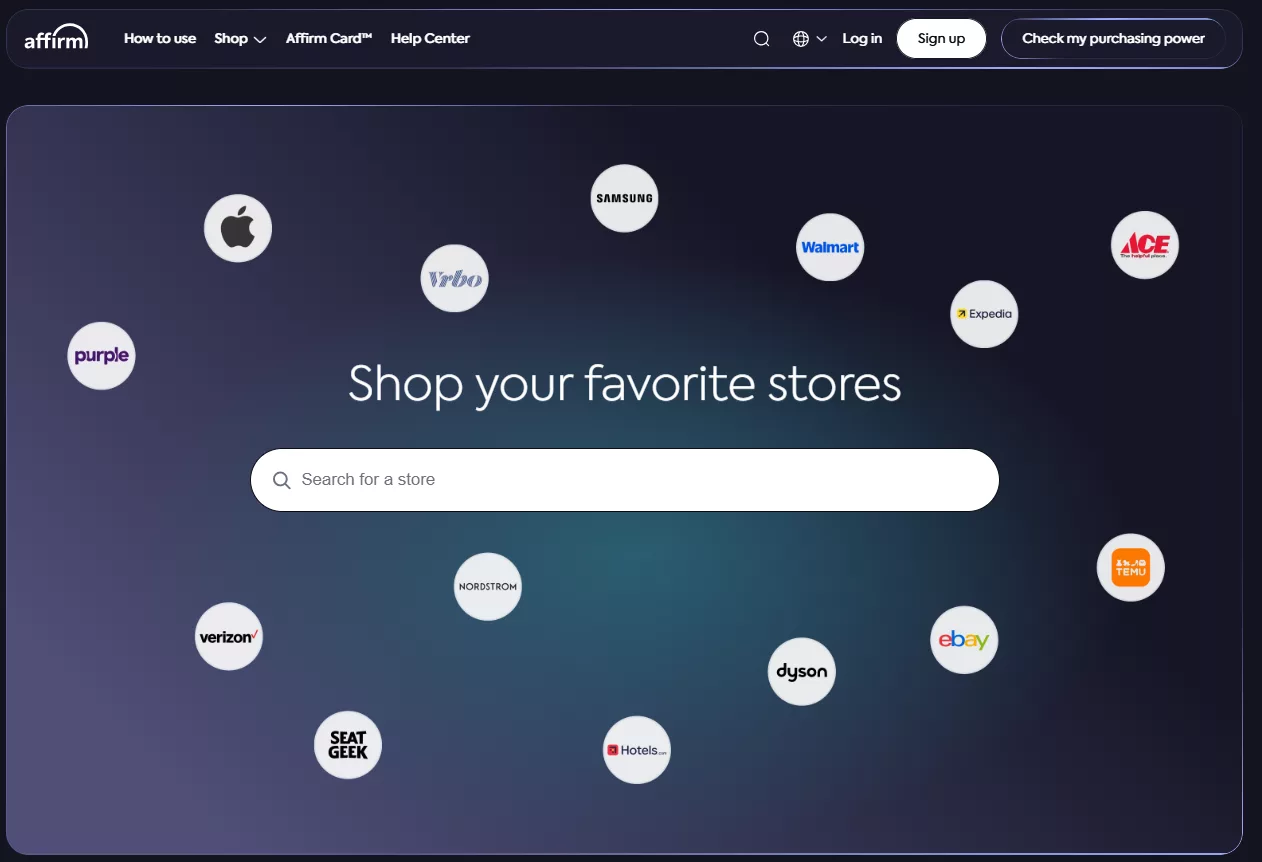Open the Dyson store bubble
The height and width of the screenshot is (862, 1262).
pos(802,671)
